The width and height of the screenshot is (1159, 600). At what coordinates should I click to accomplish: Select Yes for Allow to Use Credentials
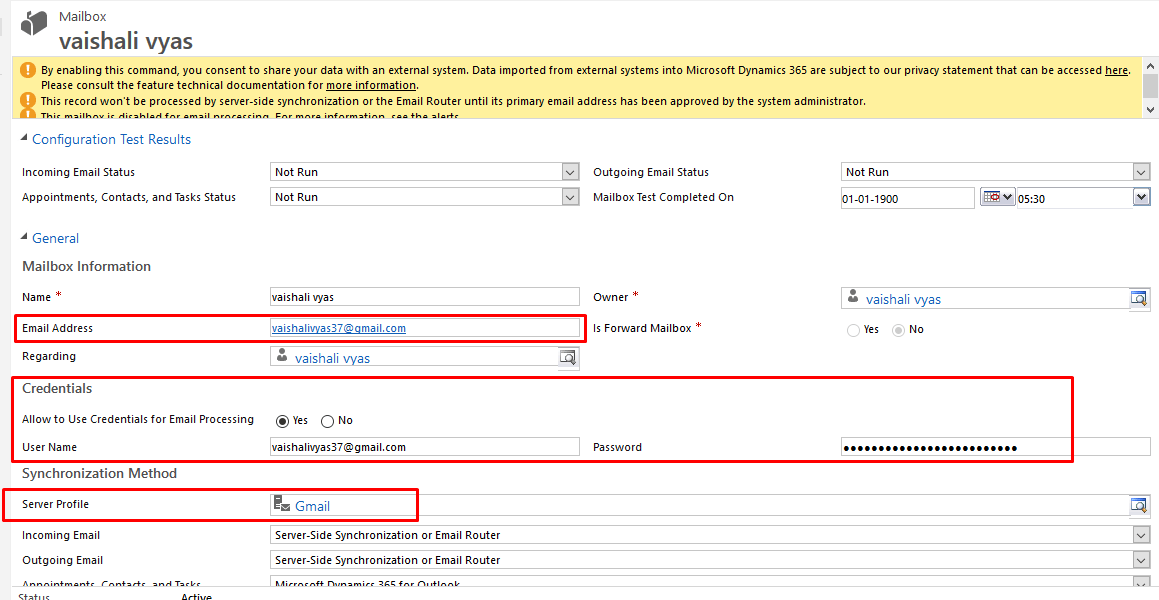282,421
